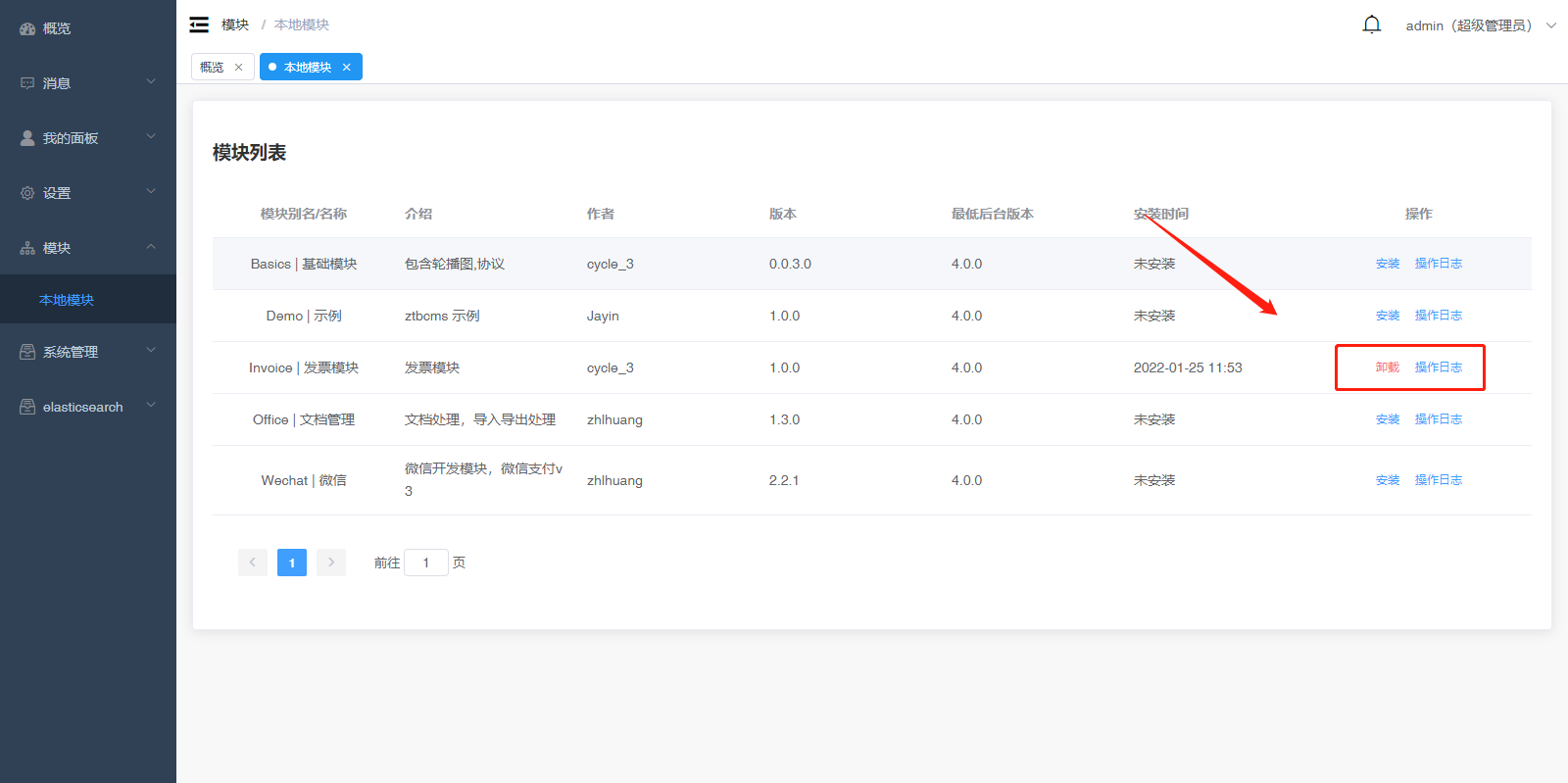Open the 概览 dashboard icon in sidebar
Viewport: 1568px width, 783px height.
click(27, 28)
